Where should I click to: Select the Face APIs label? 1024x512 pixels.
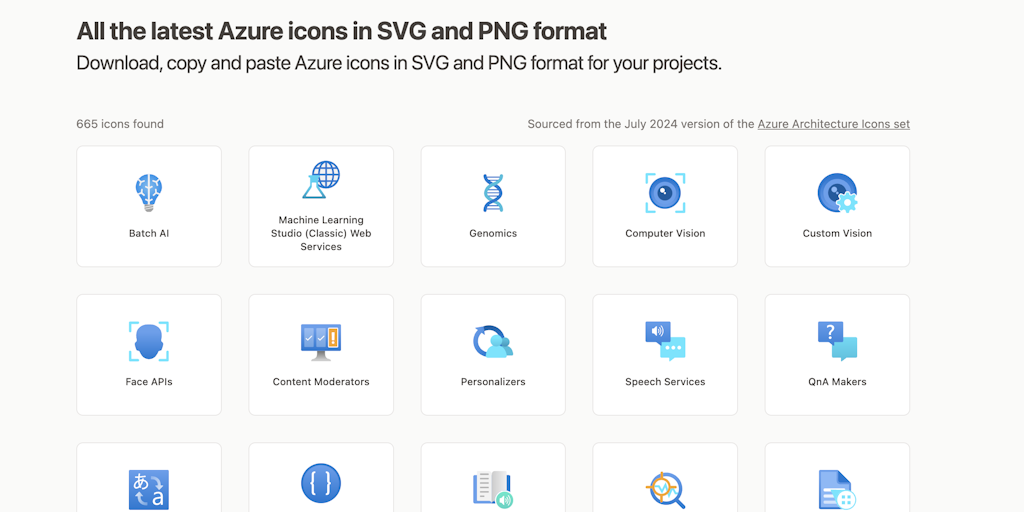(149, 381)
